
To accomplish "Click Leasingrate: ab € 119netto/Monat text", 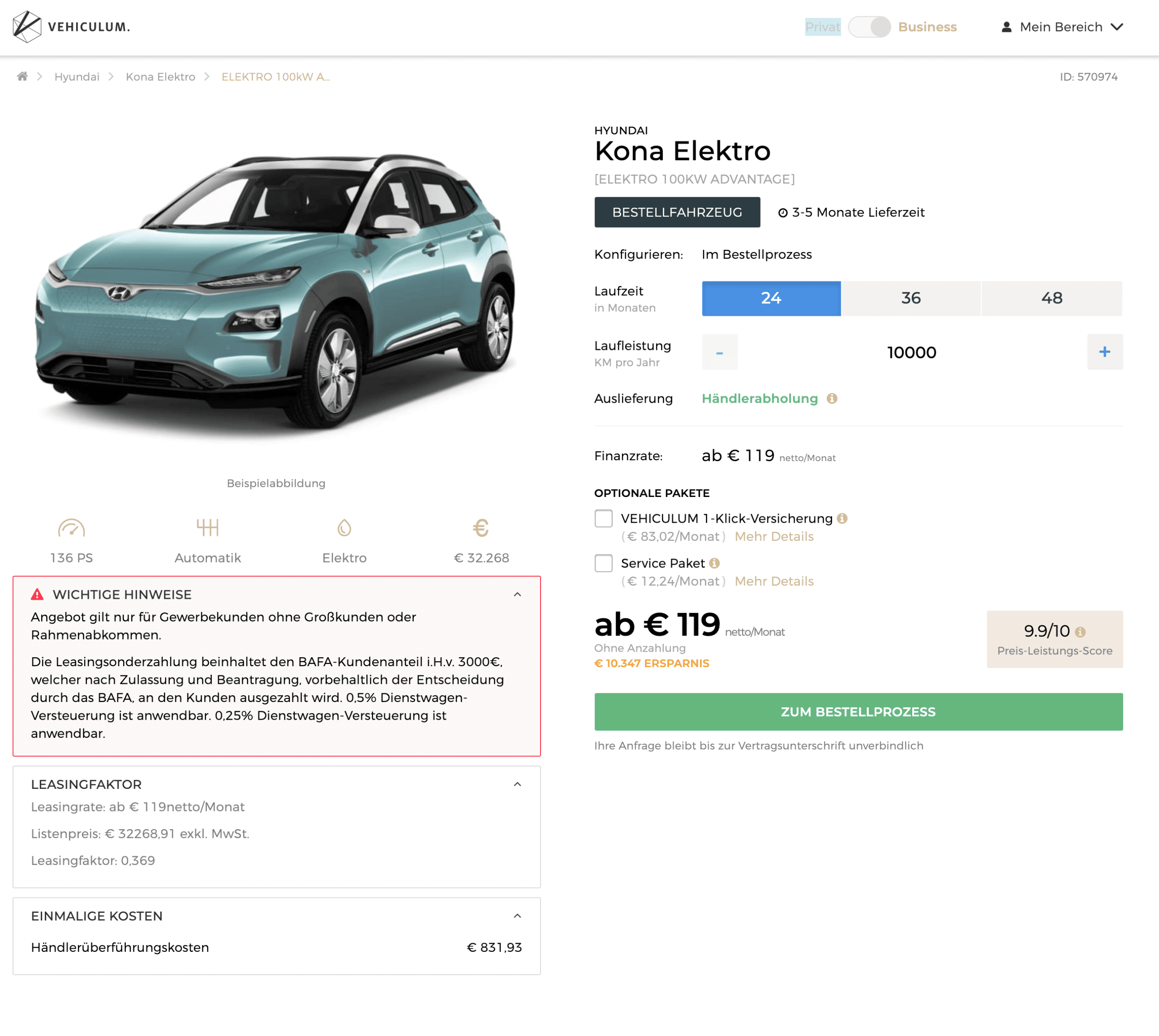I will (x=138, y=807).
